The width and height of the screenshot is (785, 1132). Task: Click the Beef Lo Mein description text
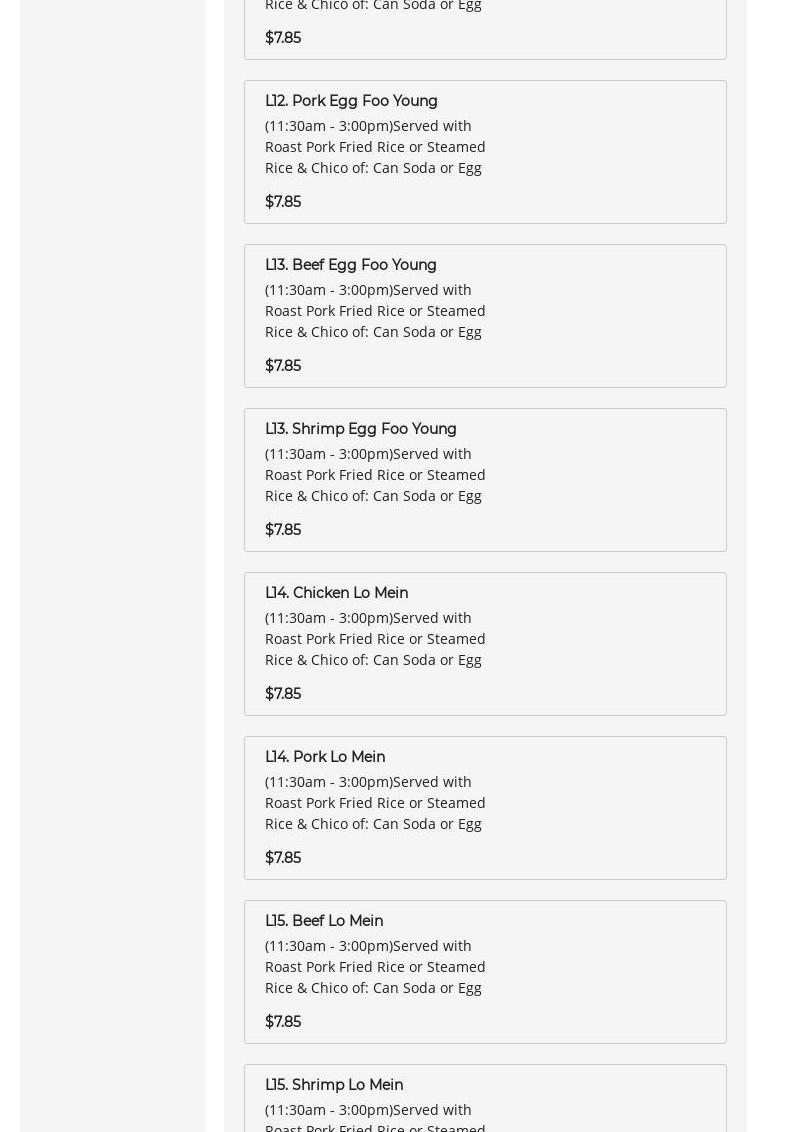pyautogui.click(x=375, y=967)
